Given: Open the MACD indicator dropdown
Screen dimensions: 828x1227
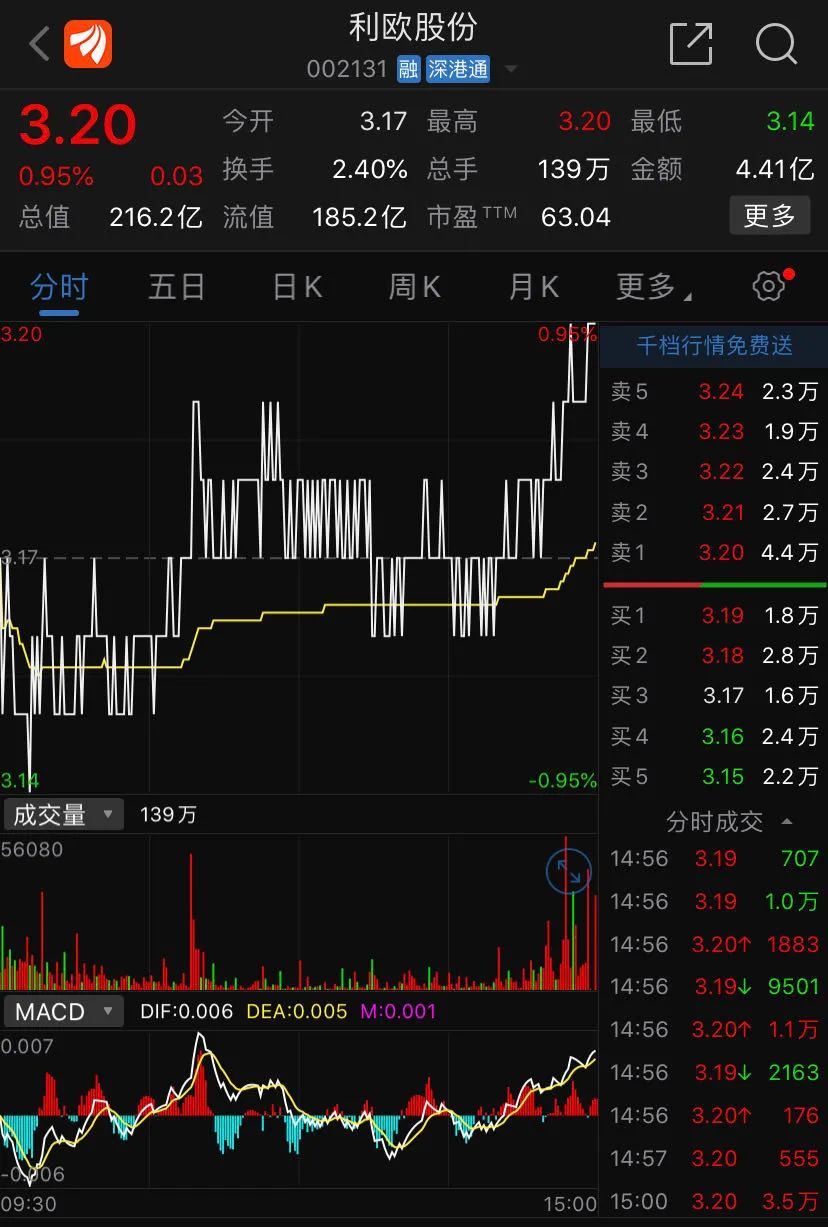Looking at the screenshot, I should (x=63, y=1011).
